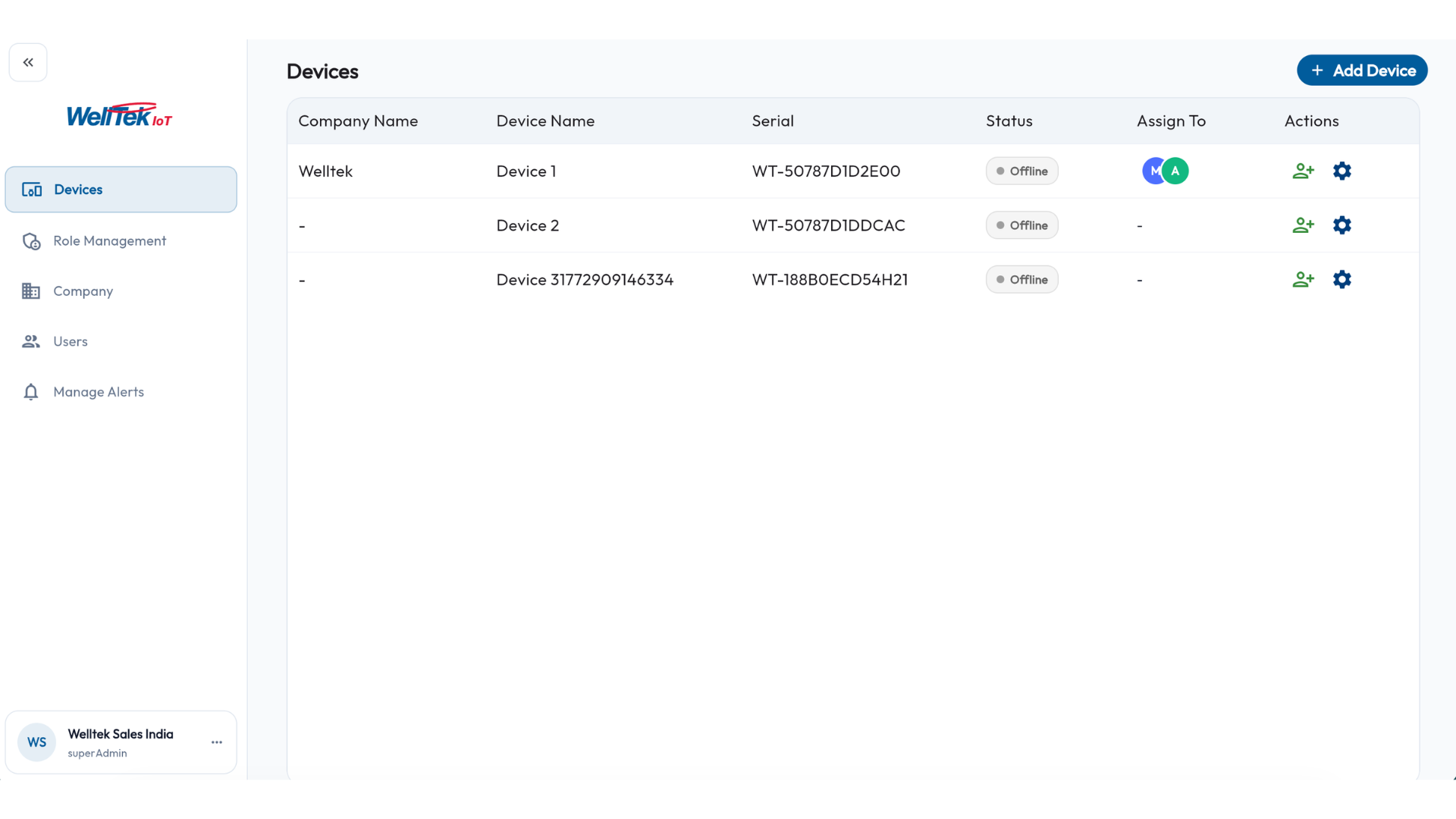1456x819 pixels.
Task: Click the Company Name column header
Action: coord(358,121)
